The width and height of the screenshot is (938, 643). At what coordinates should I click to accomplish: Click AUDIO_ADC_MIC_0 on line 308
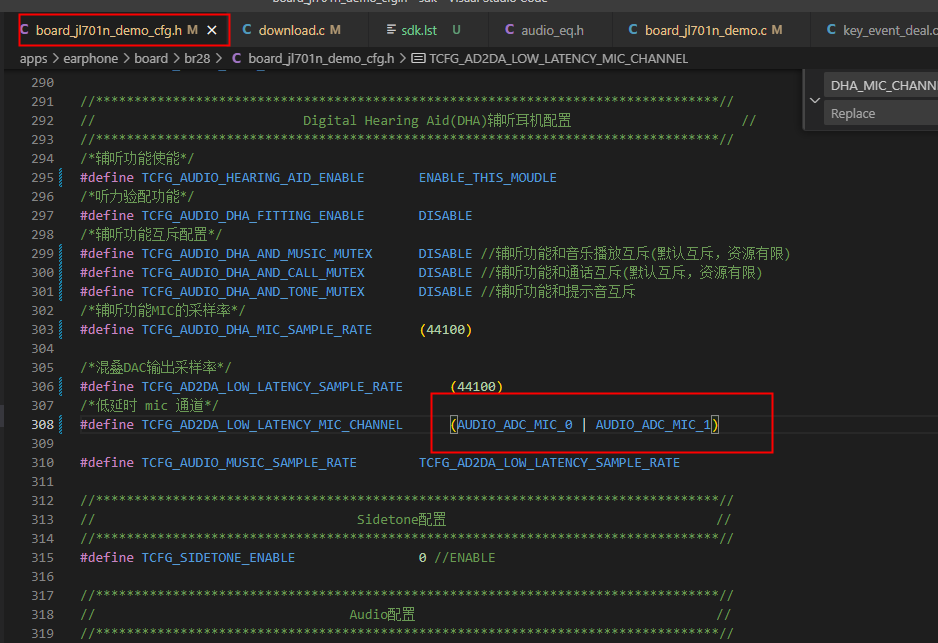point(514,425)
